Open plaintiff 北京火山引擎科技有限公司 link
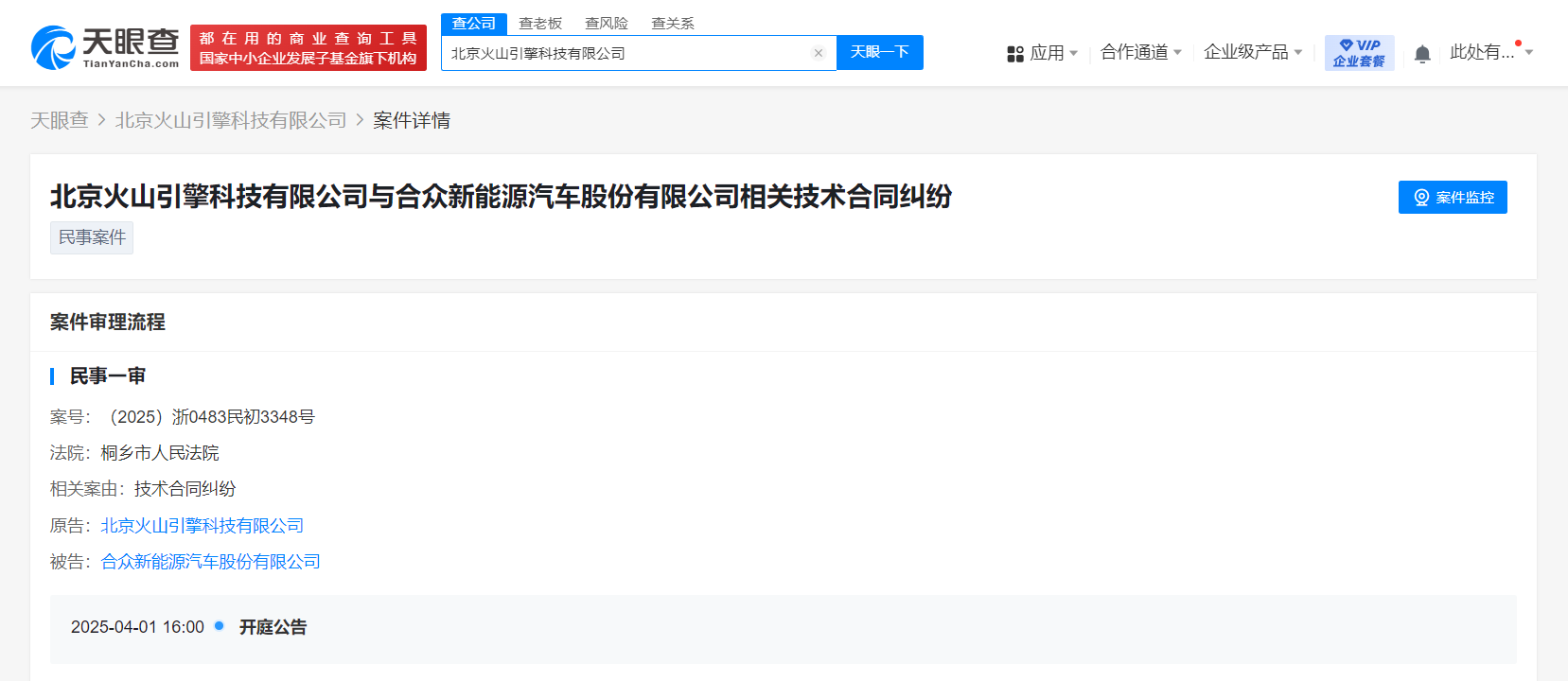 (203, 526)
